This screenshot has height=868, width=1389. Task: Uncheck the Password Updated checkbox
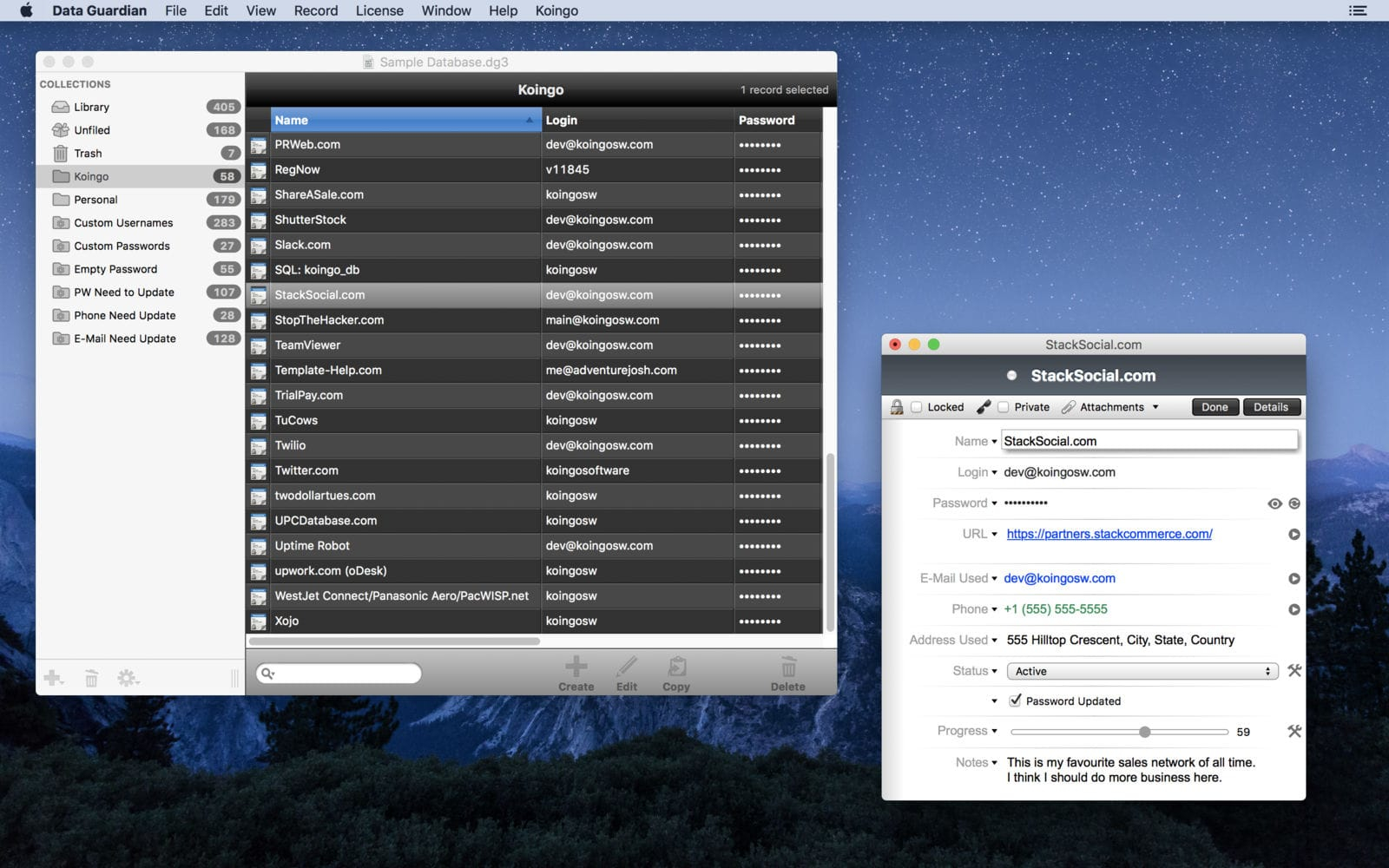coord(1015,700)
